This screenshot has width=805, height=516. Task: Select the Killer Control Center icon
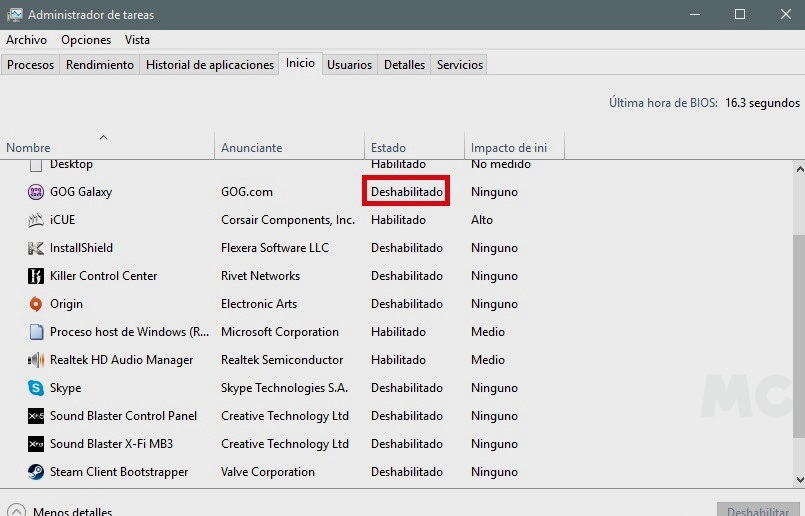(x=36, y=276)
